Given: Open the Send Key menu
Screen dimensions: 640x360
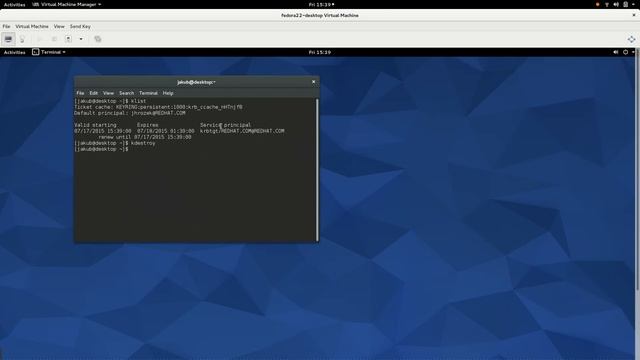Looking at the screenshot, I should click(x=80, y=26).
